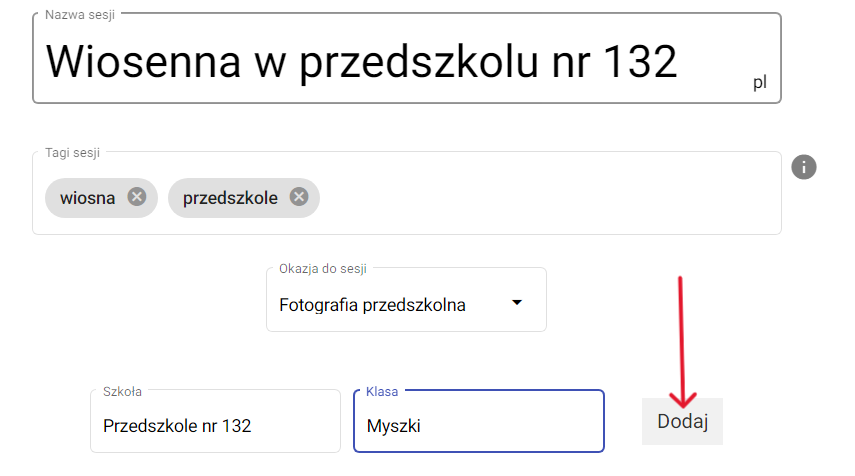The image size is (855, 476).
Task: Select the "wiosna" tag label
Action: coord(87,198)
